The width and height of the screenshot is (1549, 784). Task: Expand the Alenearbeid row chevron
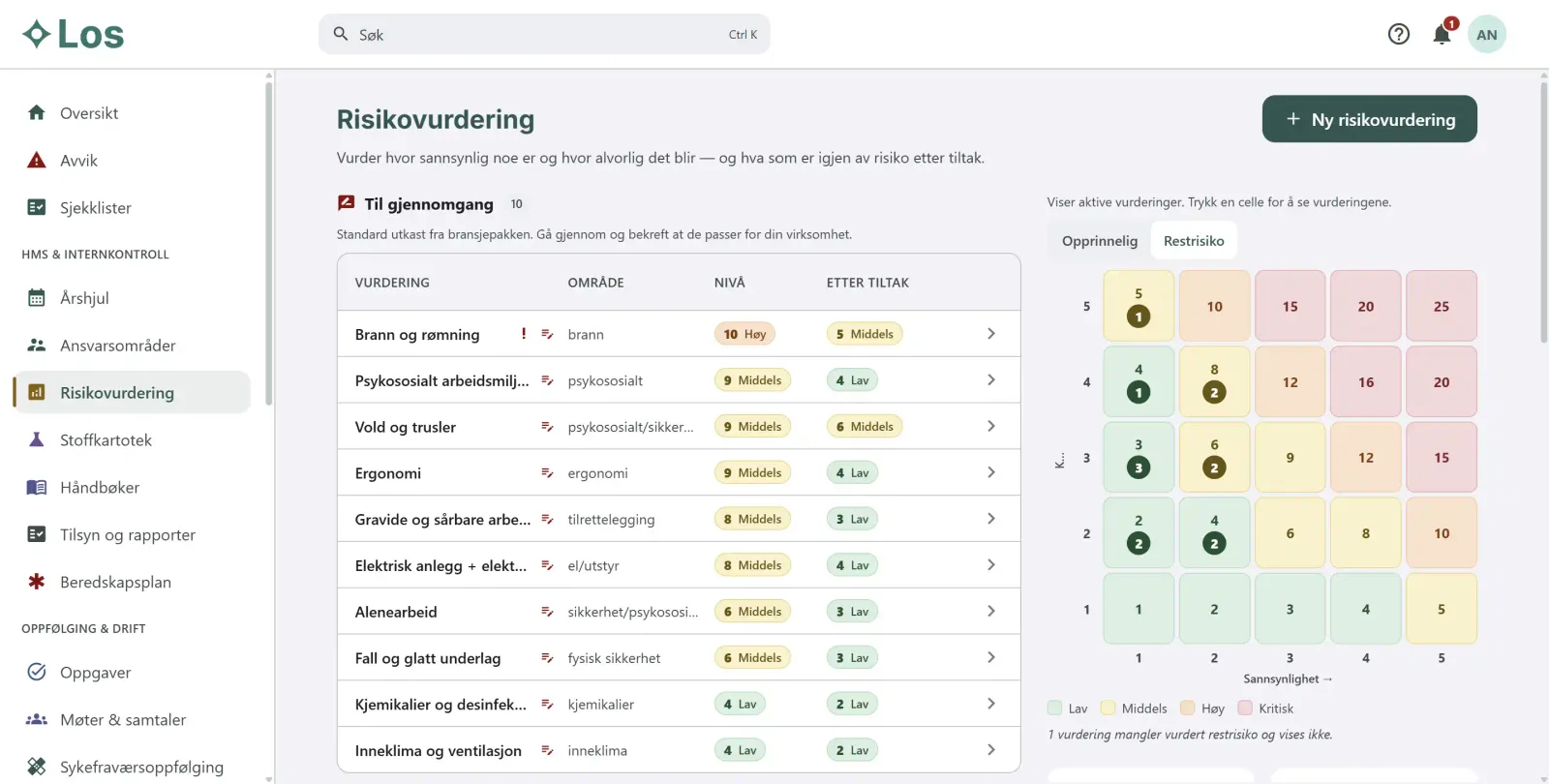click(x=990, y=612)
